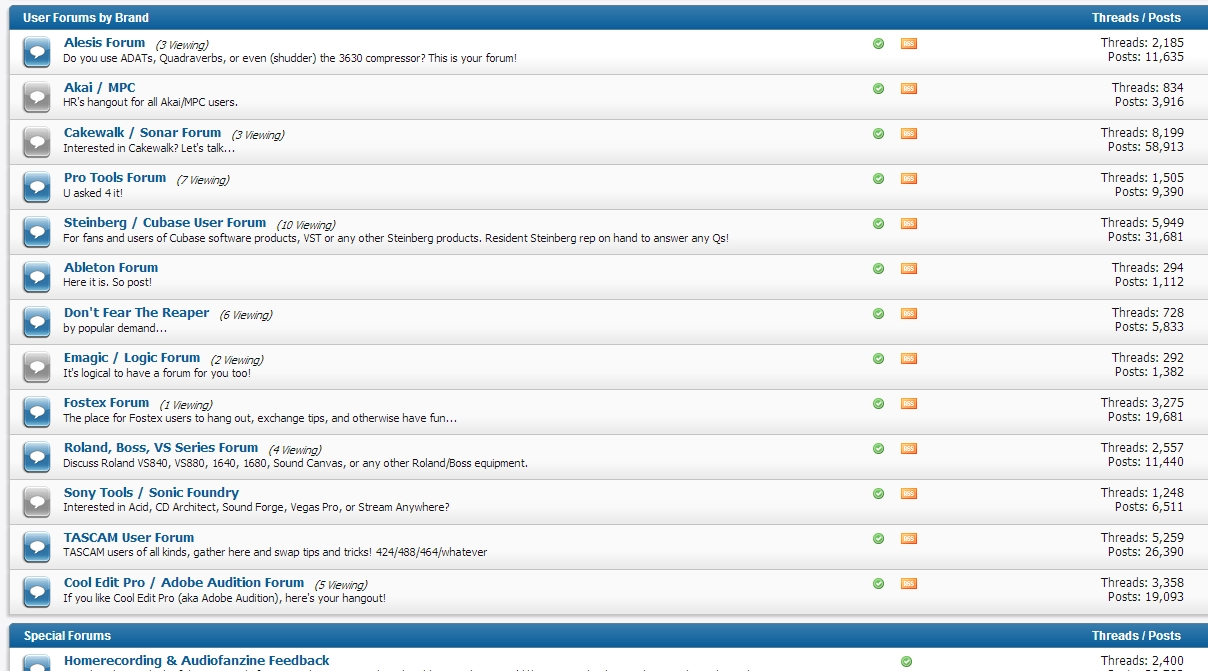
Task: Open the RSS feed icon for Cool Edit Pro / Adobe Audition
Action: click(x=908, y=584)
